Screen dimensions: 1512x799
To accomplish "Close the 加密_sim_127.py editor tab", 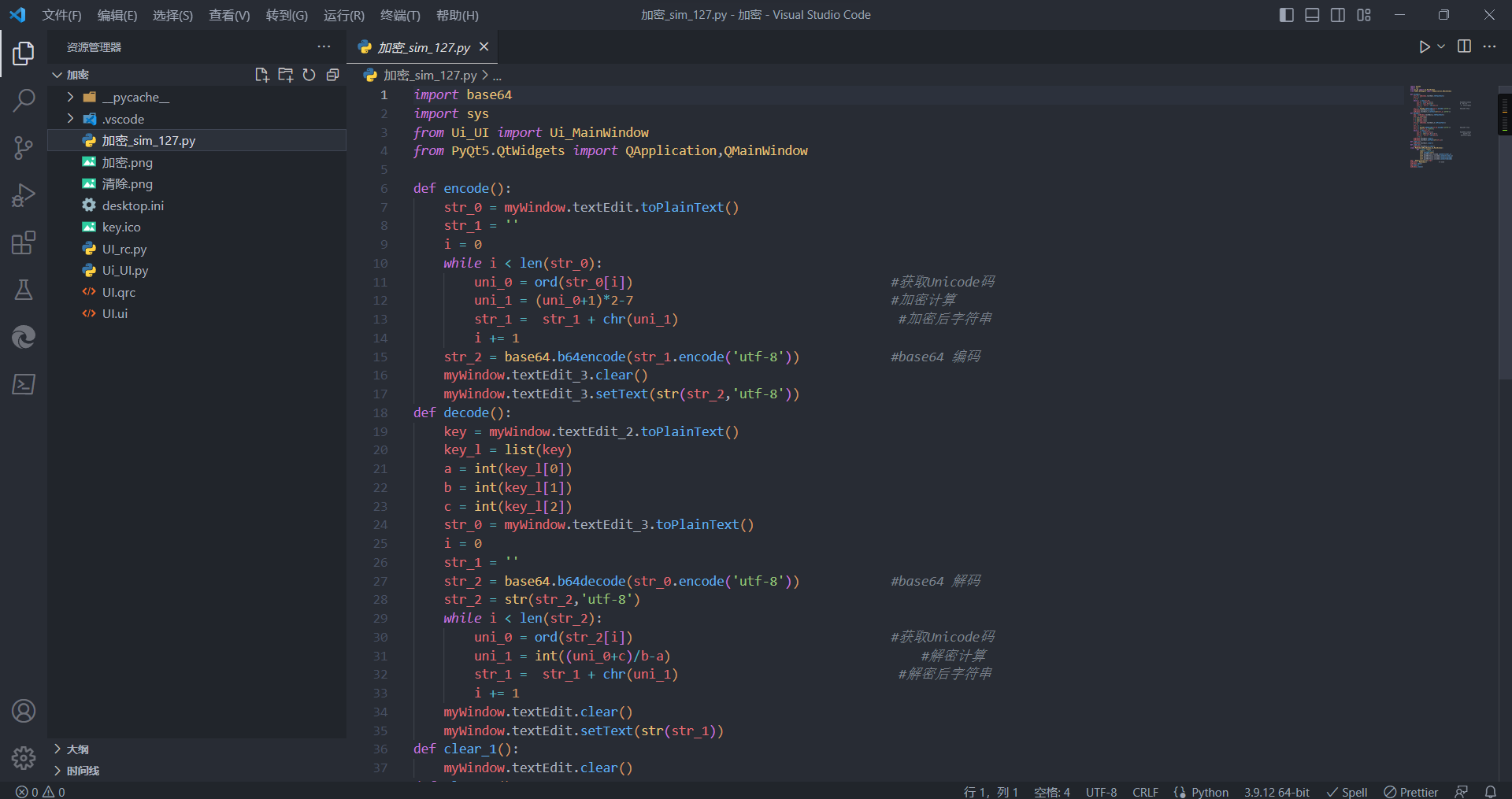I will [x=484, y=47].
